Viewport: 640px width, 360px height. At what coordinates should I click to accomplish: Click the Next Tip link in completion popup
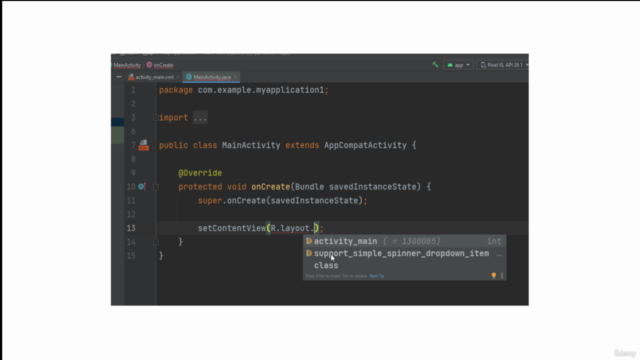[x=376, y=276]
